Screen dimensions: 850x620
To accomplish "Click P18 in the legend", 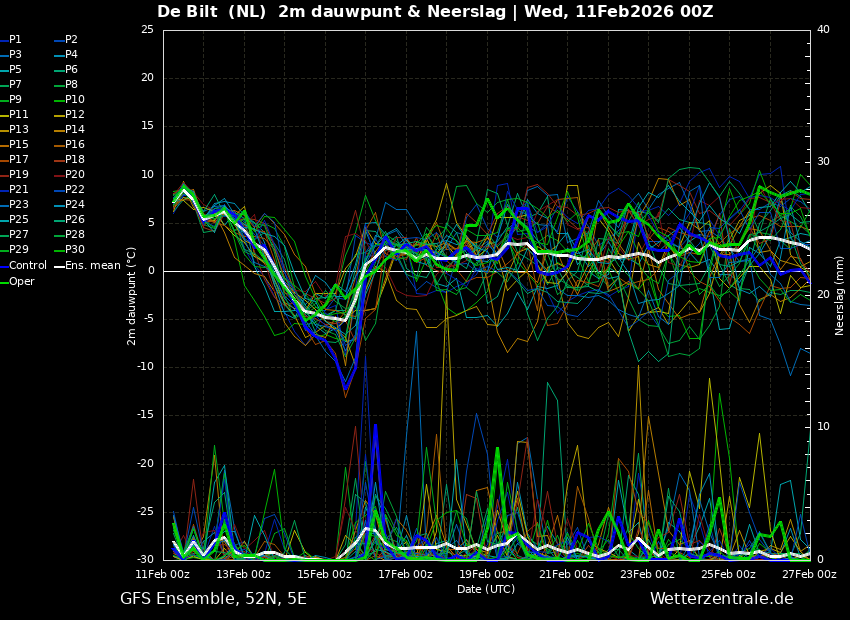I will point(75,159).
